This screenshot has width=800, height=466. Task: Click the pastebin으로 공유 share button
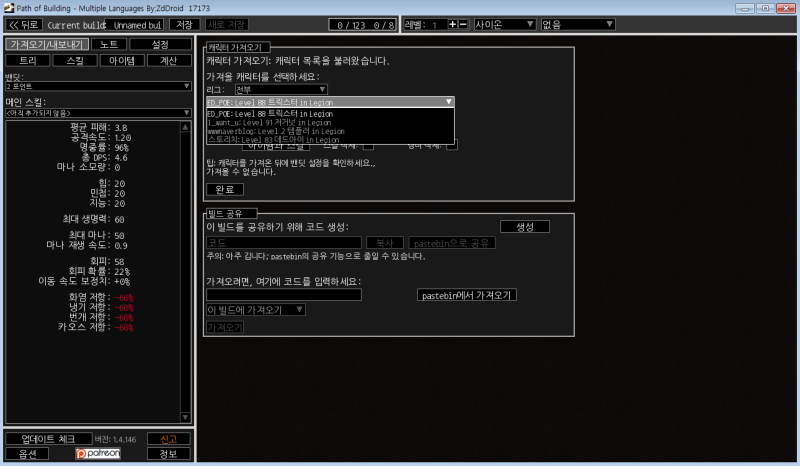(452, 243)
